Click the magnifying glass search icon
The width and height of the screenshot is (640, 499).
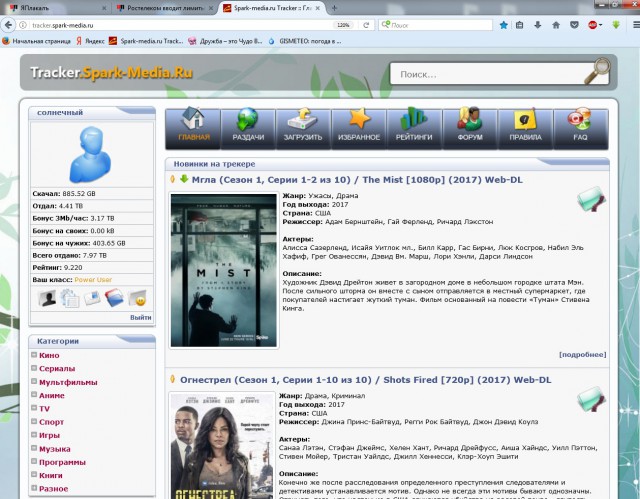[597, 71]
